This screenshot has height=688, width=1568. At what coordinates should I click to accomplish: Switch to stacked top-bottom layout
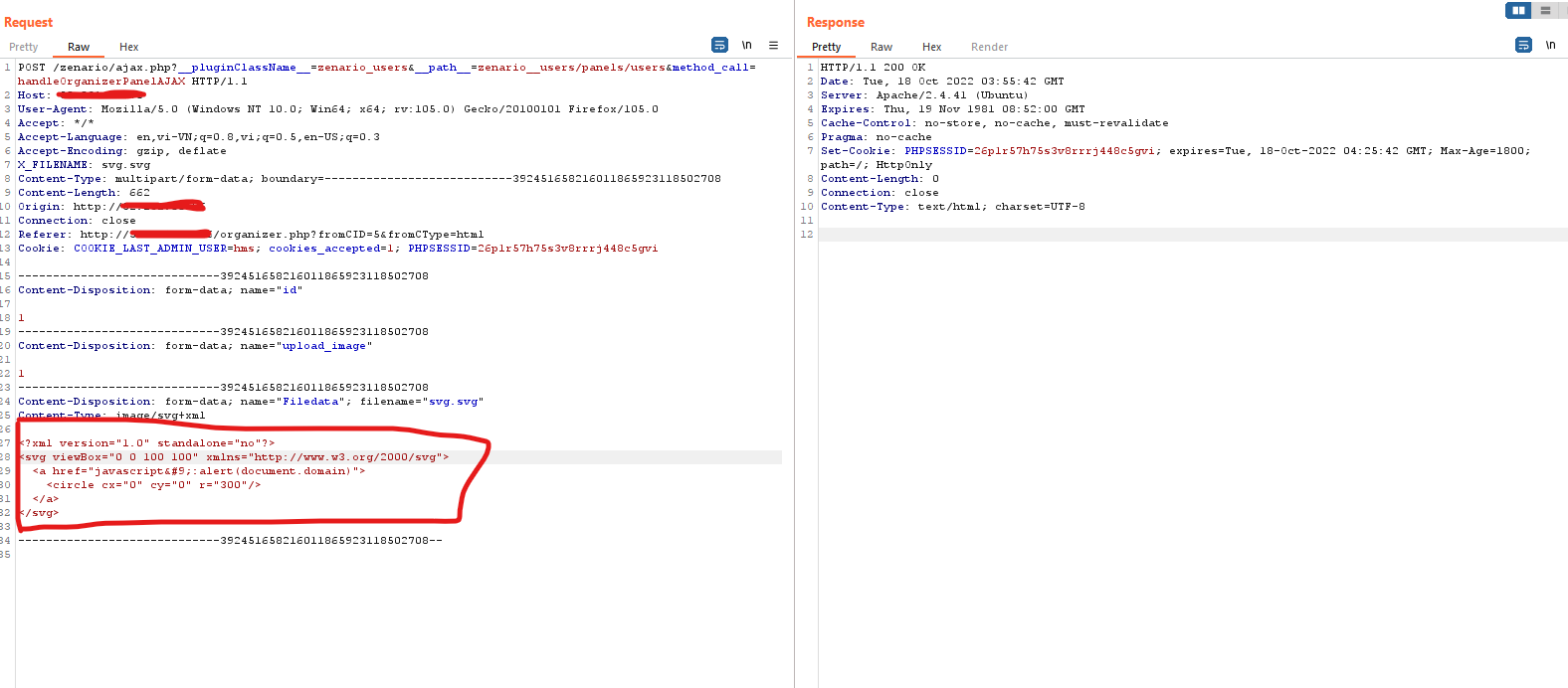click(1545, 10)
